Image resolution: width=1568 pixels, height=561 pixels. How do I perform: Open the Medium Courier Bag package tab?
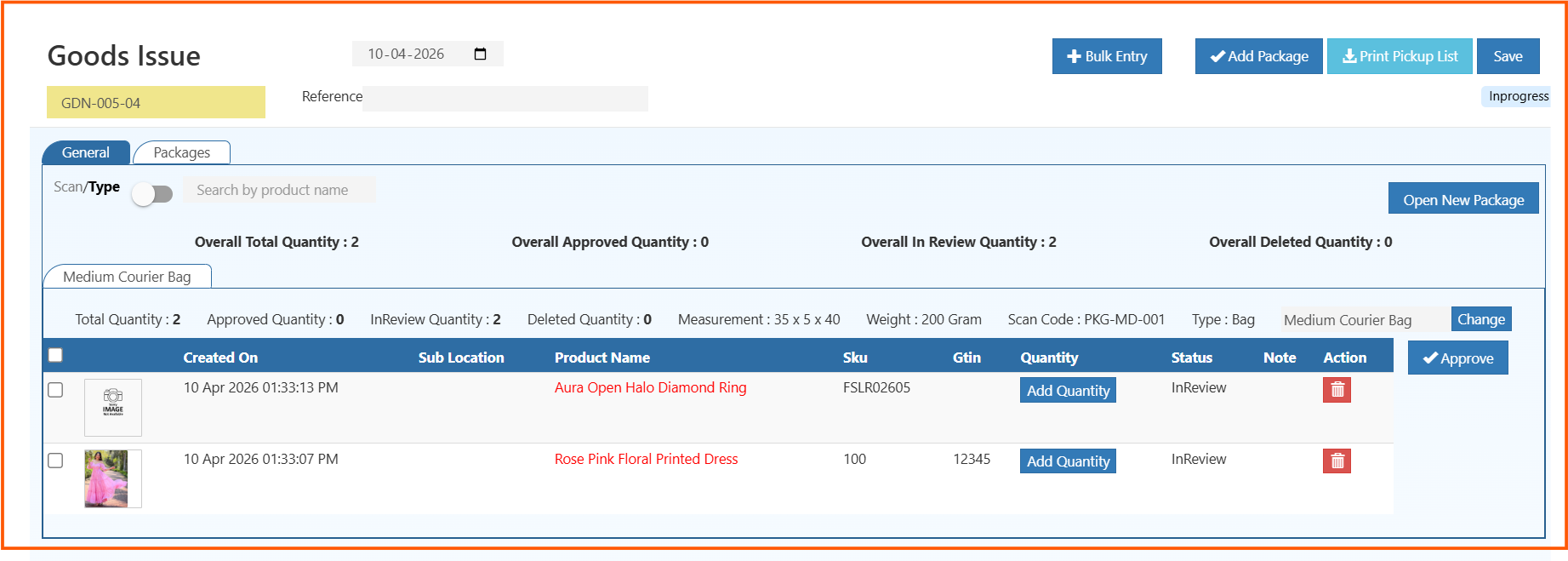point(127,277)
